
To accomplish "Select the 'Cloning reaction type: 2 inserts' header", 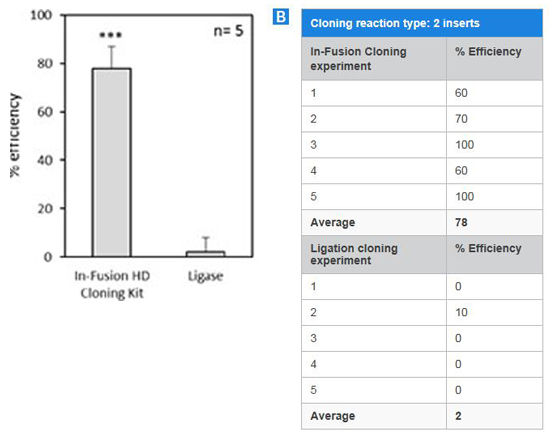I will click(x=422, y=23).
